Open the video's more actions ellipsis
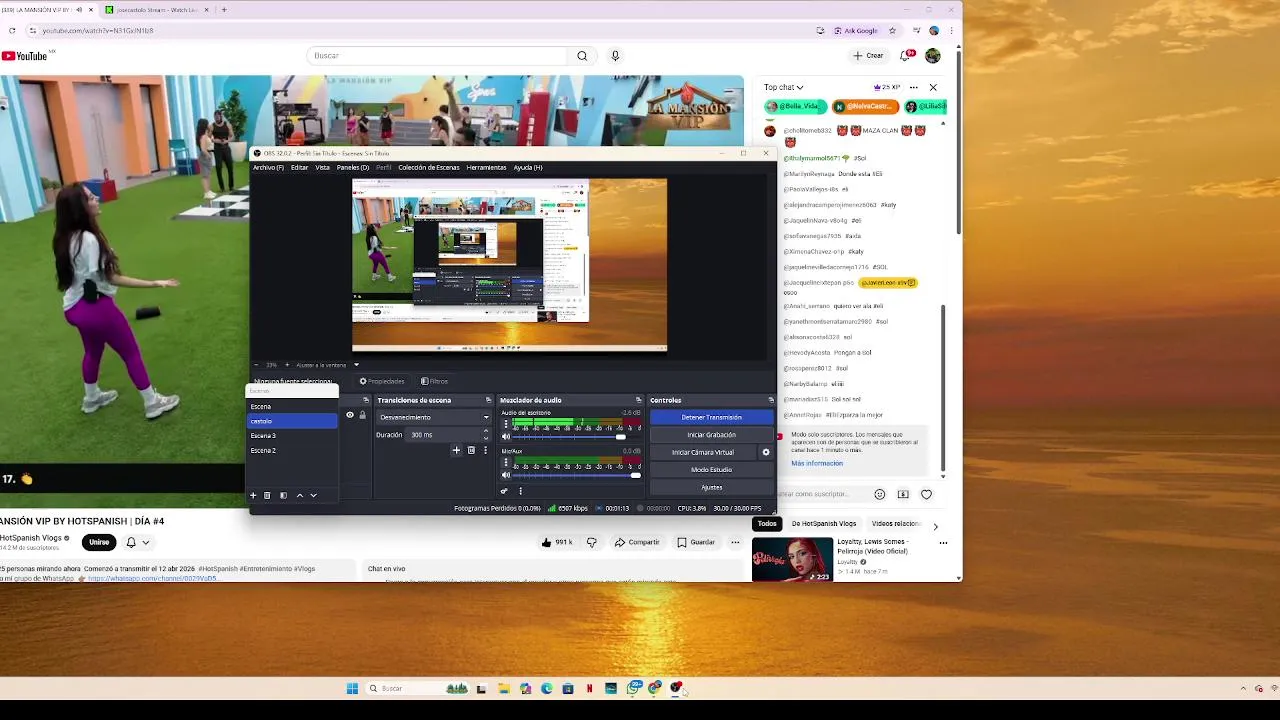This screenshot has width=1280, height=720. point(735,542)
